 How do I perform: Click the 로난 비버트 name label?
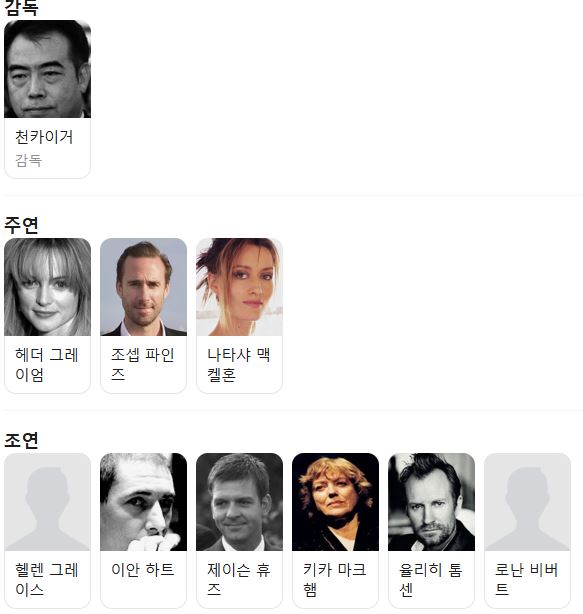click(x=526, y=580)
